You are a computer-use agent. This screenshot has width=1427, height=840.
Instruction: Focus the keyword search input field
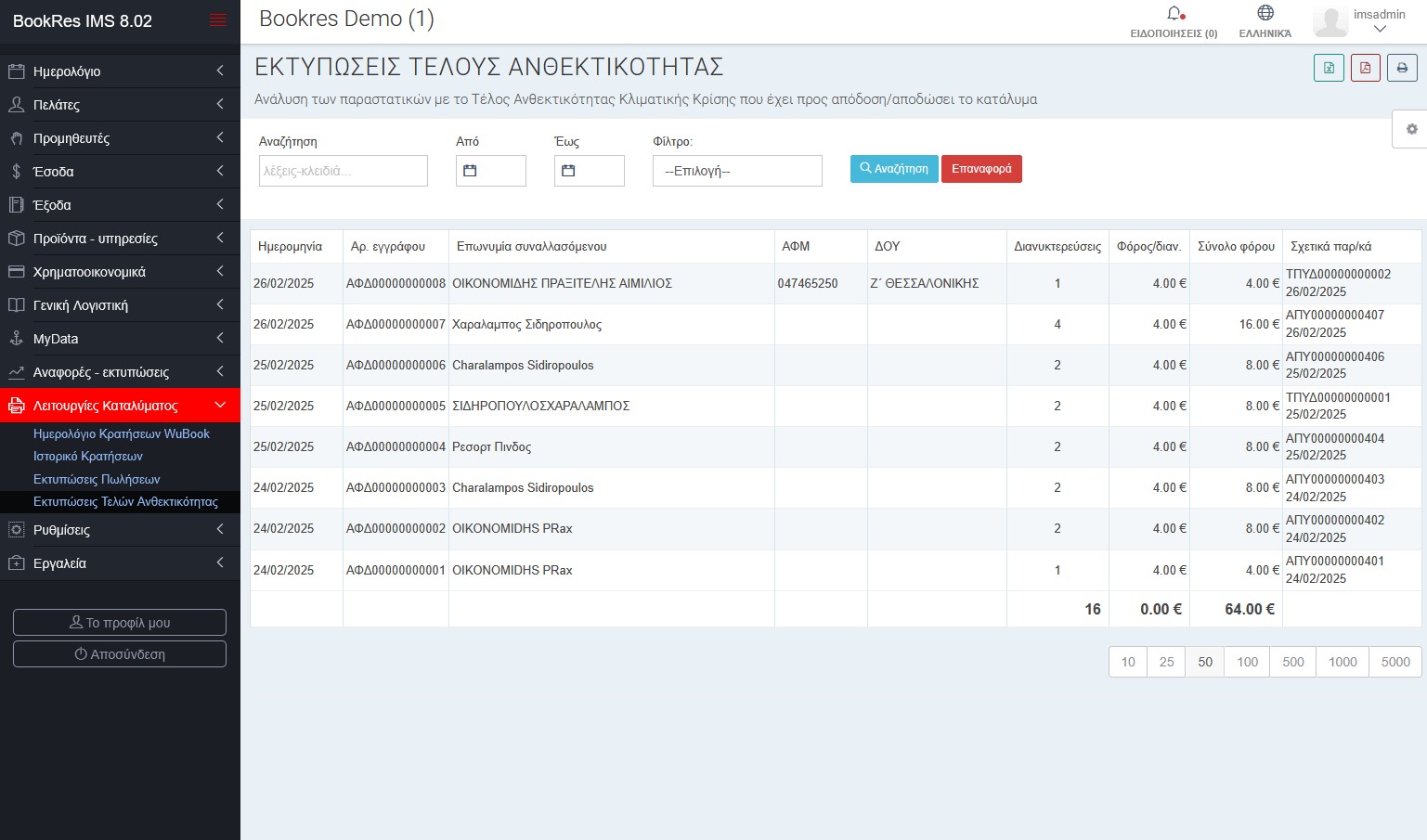tap(343, 171)
